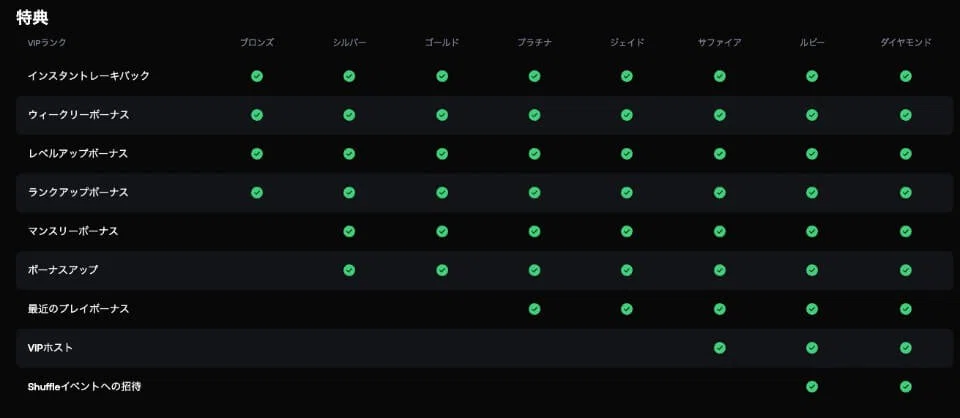Select the ダイヤモンド column header
960x418 pixels.
(x=905, y=43)
